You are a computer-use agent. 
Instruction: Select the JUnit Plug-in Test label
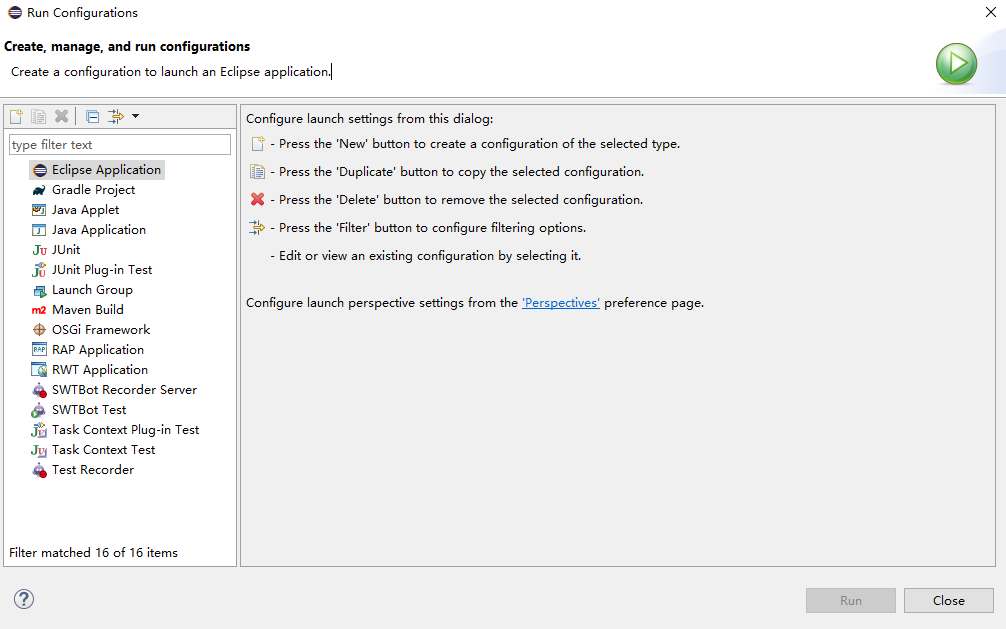click(102, 270)
